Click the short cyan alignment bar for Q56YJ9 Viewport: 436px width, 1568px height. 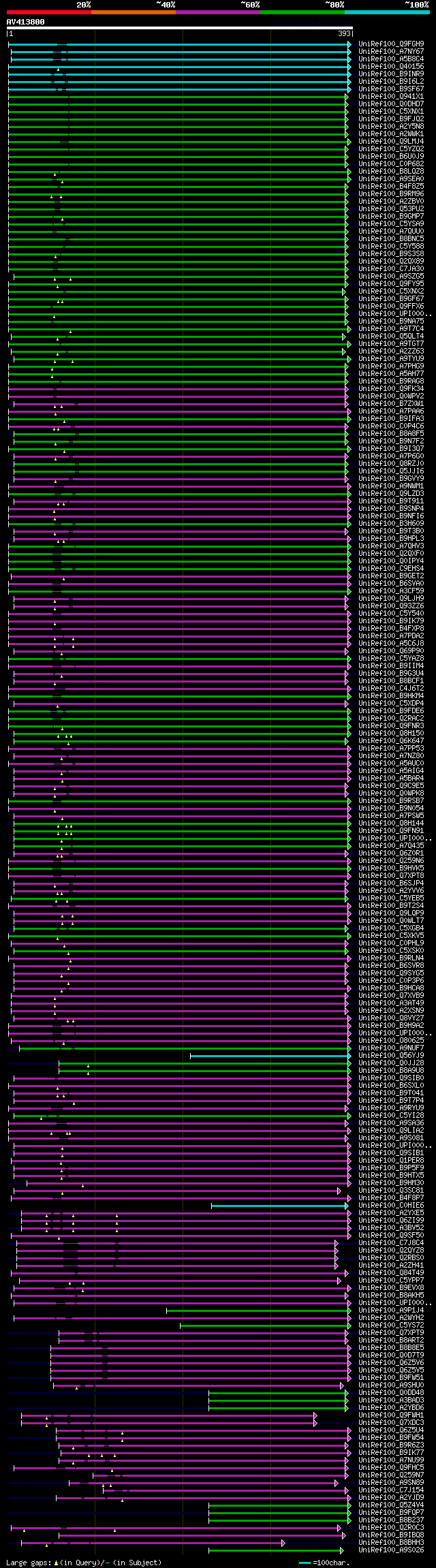[x=269, y=1056]
